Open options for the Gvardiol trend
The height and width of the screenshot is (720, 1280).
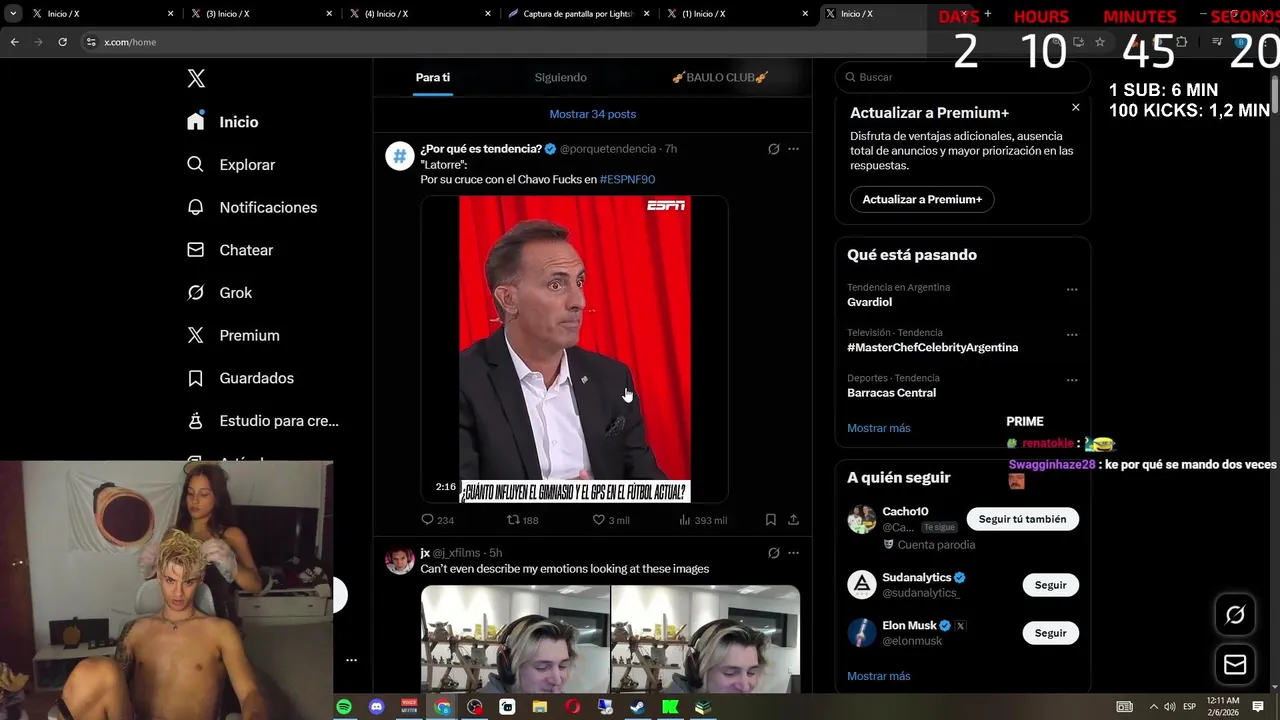coord(1072,290)
